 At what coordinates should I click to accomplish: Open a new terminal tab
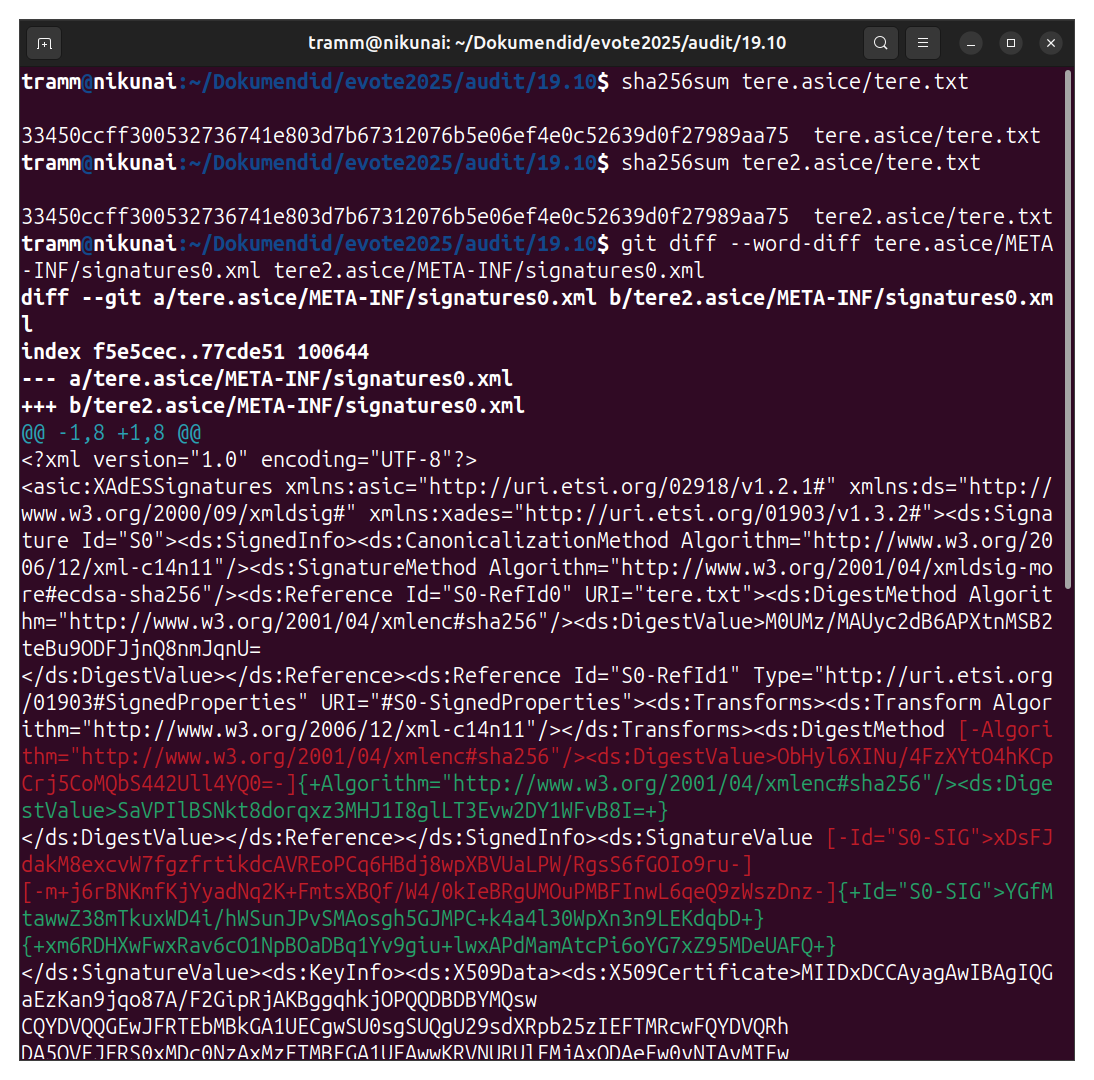coord(43,43)
